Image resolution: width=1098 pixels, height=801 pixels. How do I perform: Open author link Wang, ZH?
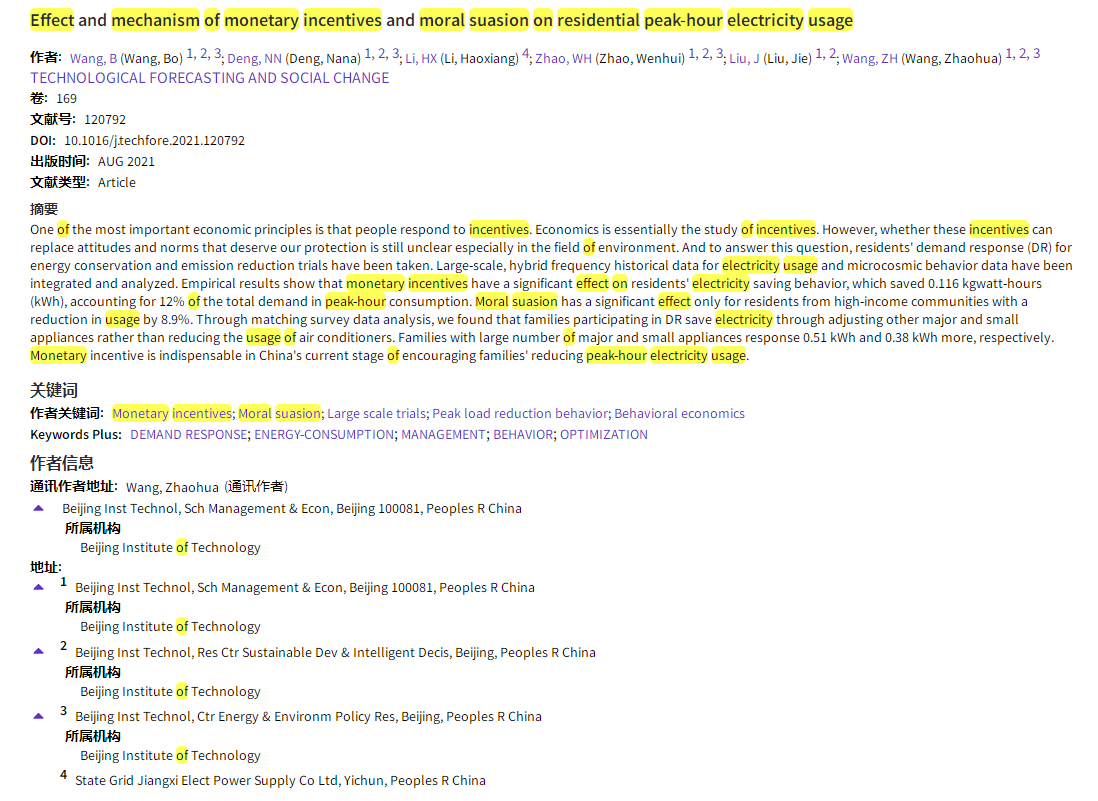[869, 59]
